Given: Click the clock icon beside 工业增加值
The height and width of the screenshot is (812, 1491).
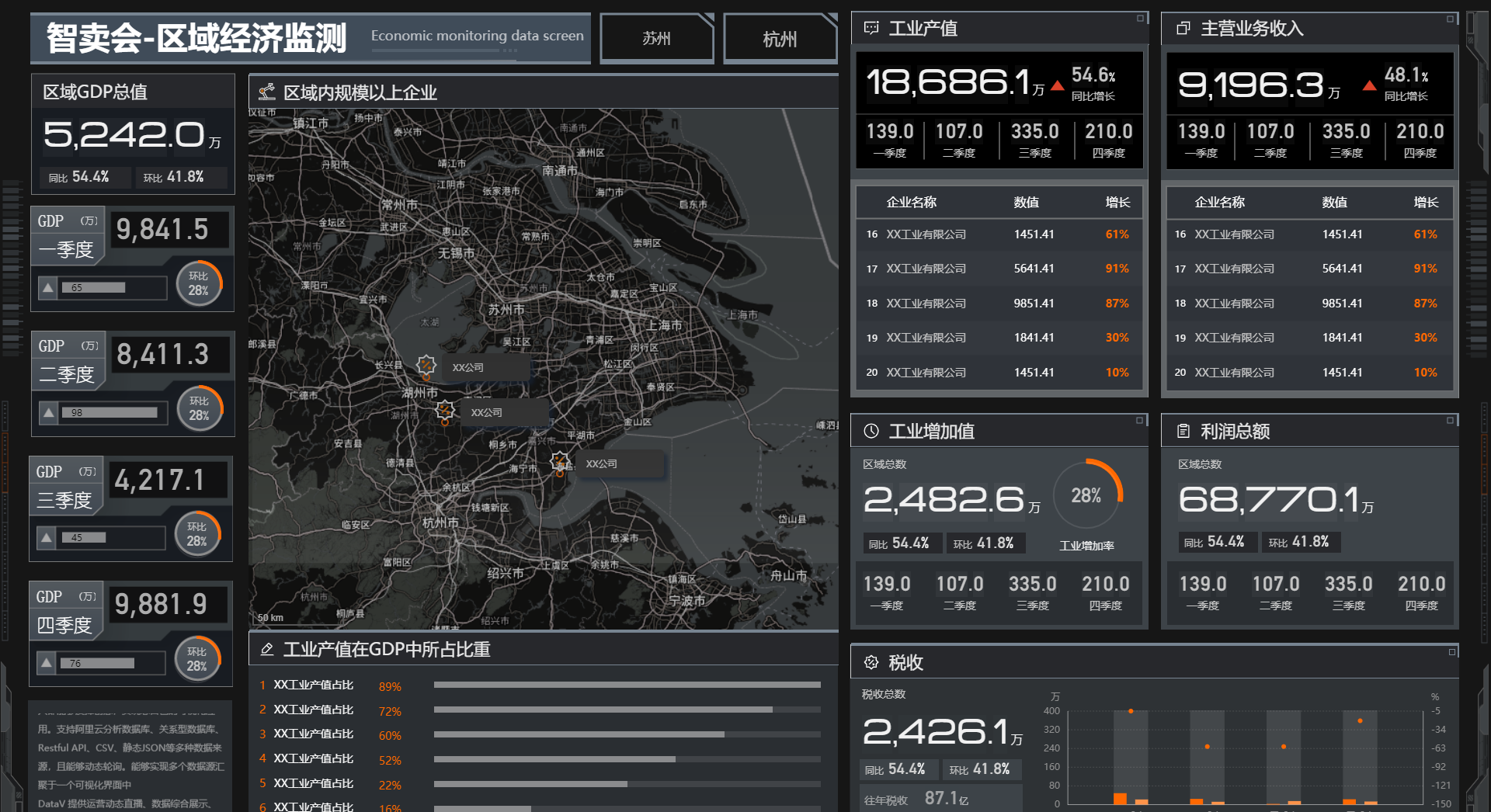Looking at the screenshot, I should tap(871, 431).
